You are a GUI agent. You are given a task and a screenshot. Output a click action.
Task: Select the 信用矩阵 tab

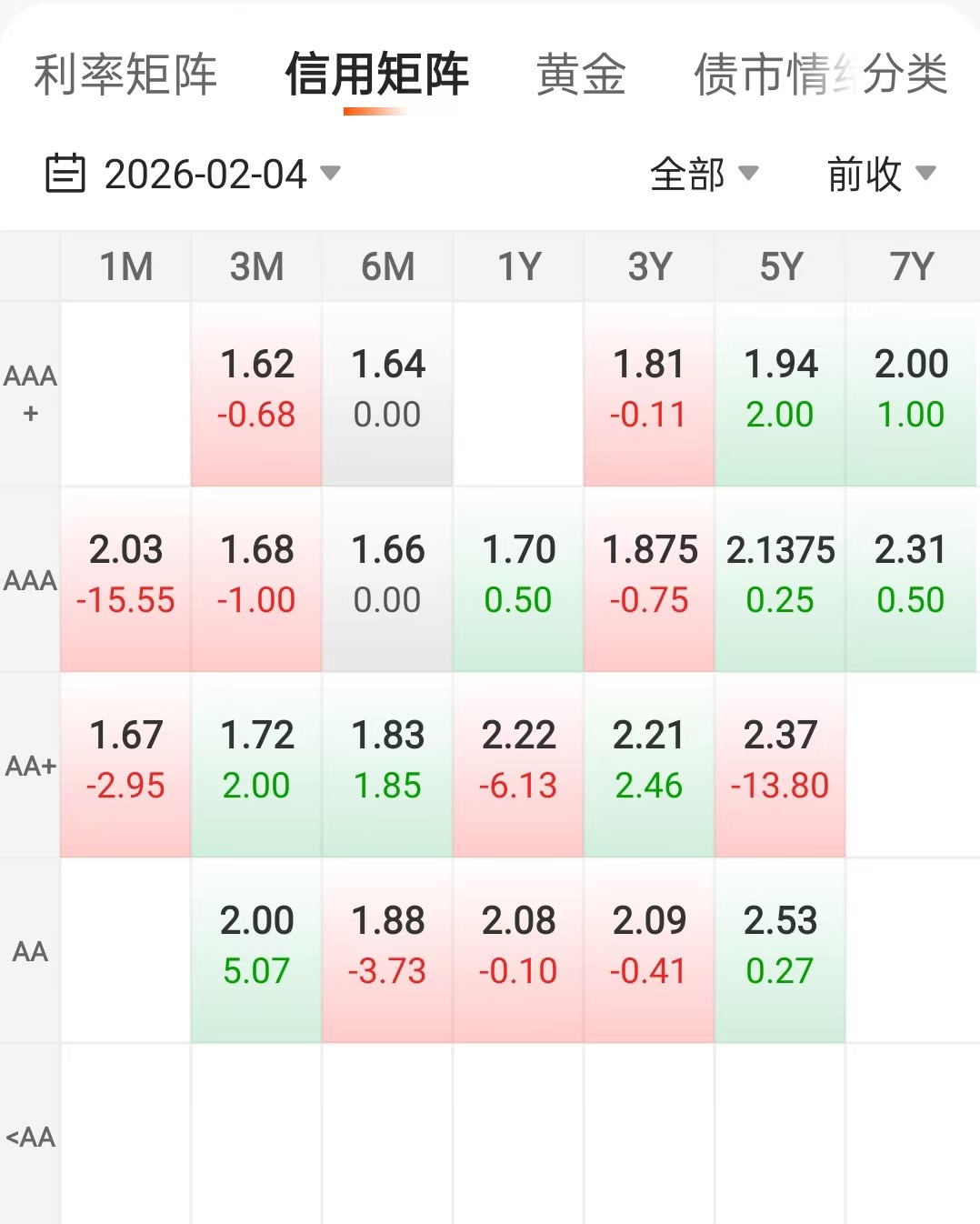376,75
